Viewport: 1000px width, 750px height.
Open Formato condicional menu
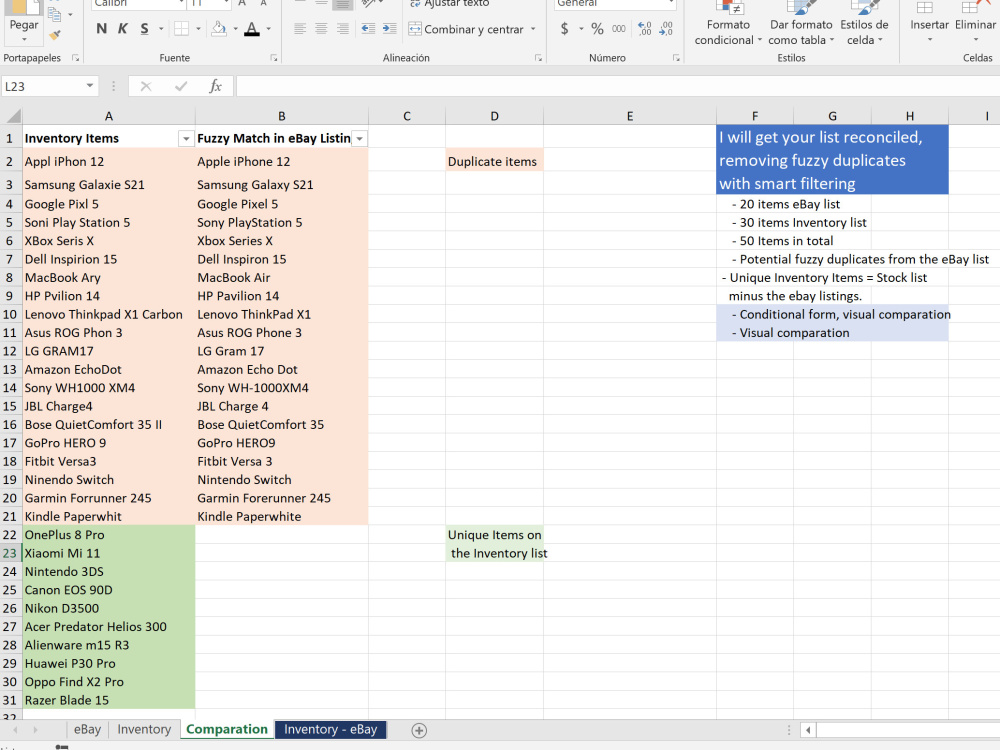pyautogui.click(x=727, y=24)
